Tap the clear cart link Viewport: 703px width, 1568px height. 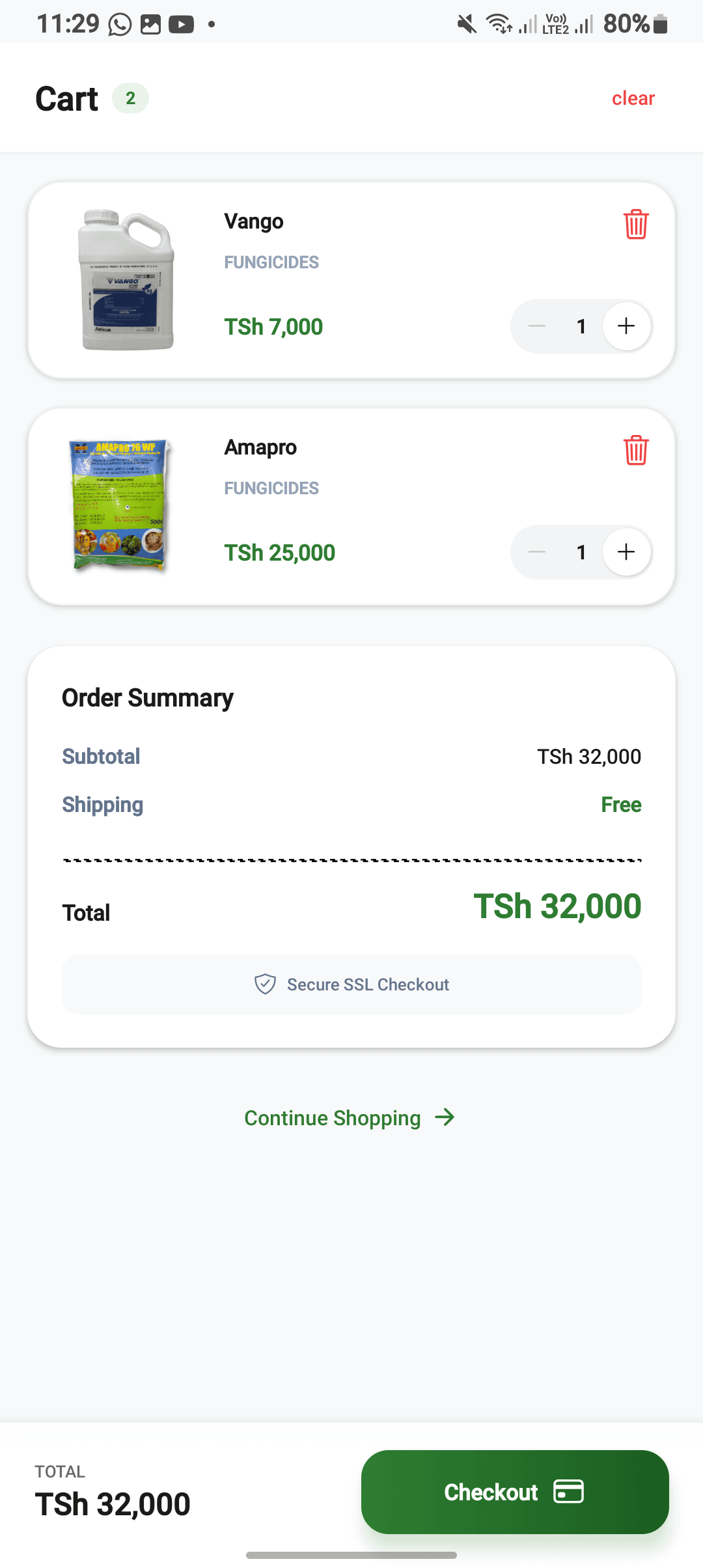click(633, 98)
